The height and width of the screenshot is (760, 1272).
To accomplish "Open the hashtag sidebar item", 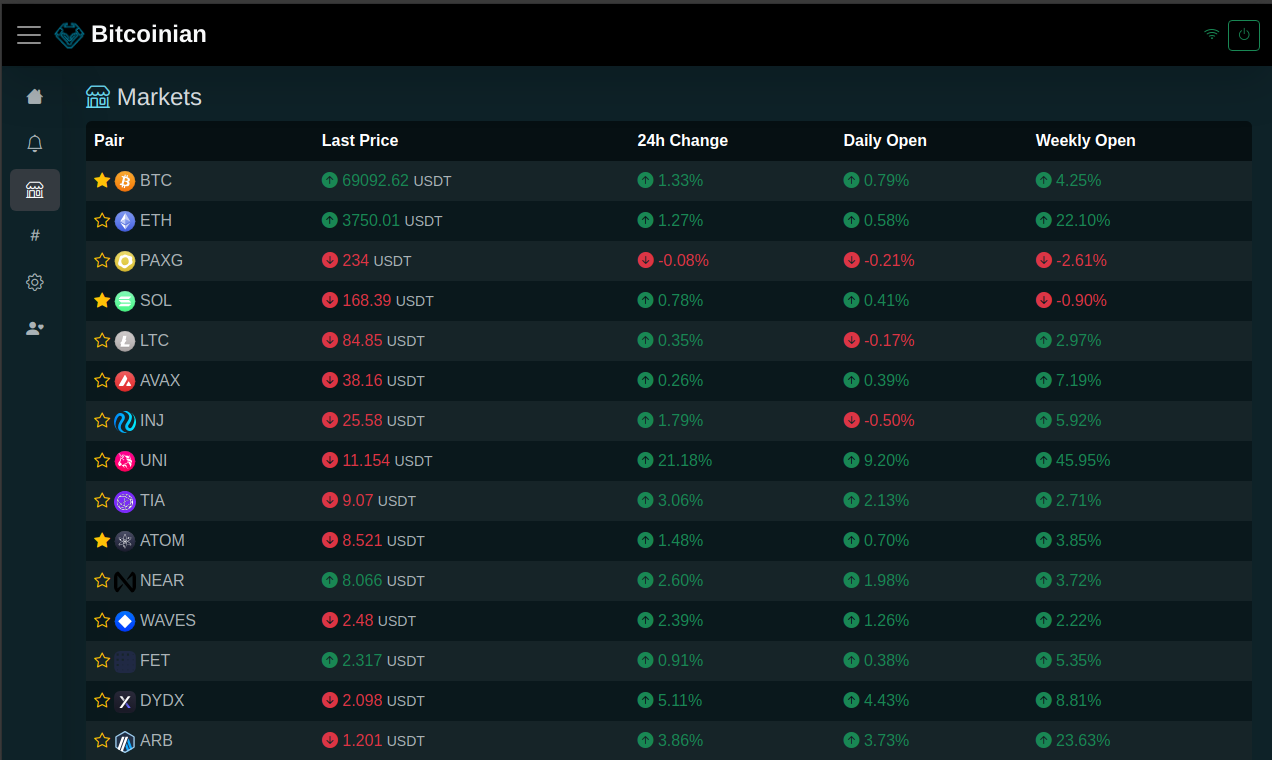I will click(x=35, y=235).
